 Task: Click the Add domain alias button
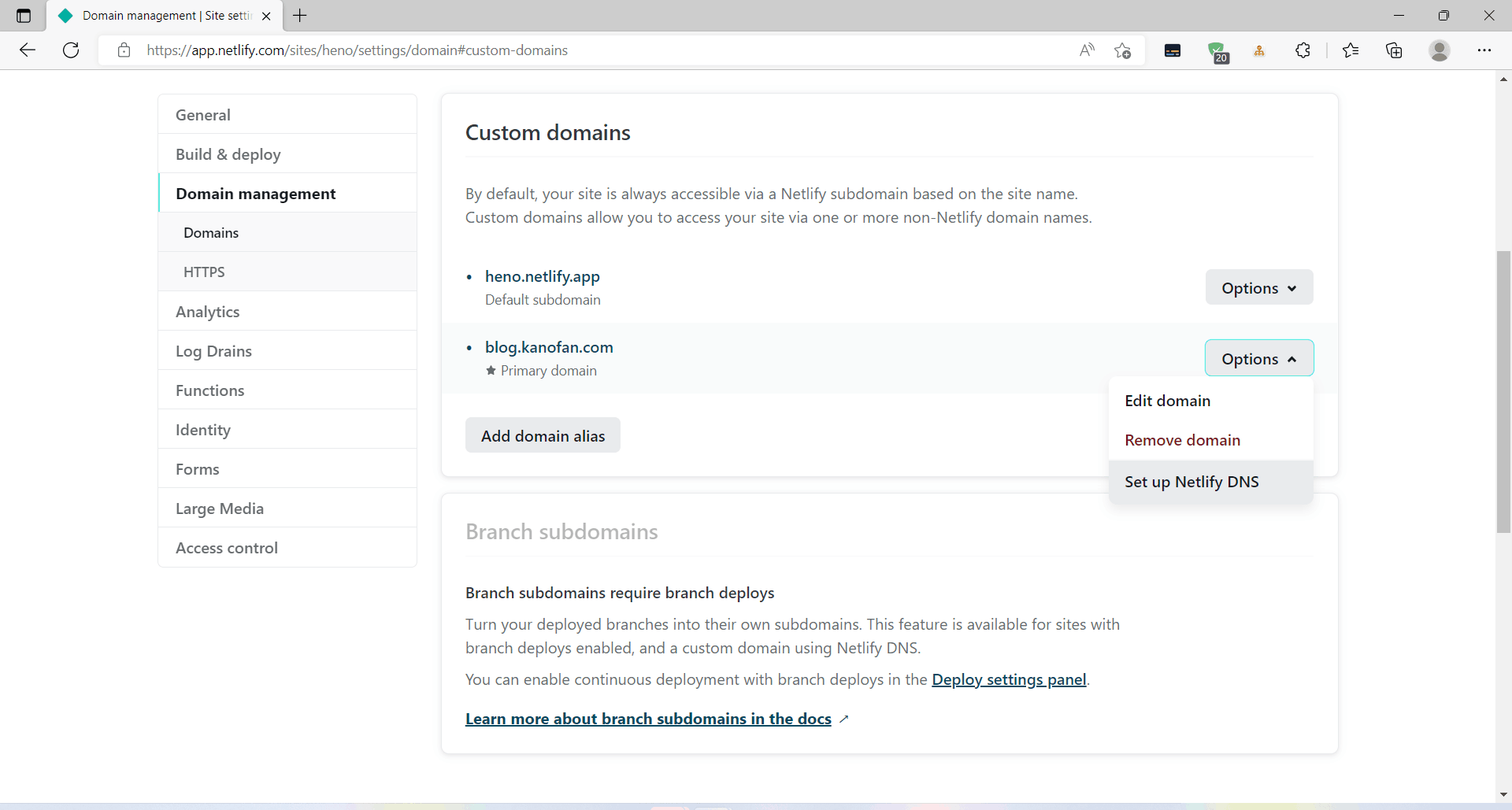543,435
